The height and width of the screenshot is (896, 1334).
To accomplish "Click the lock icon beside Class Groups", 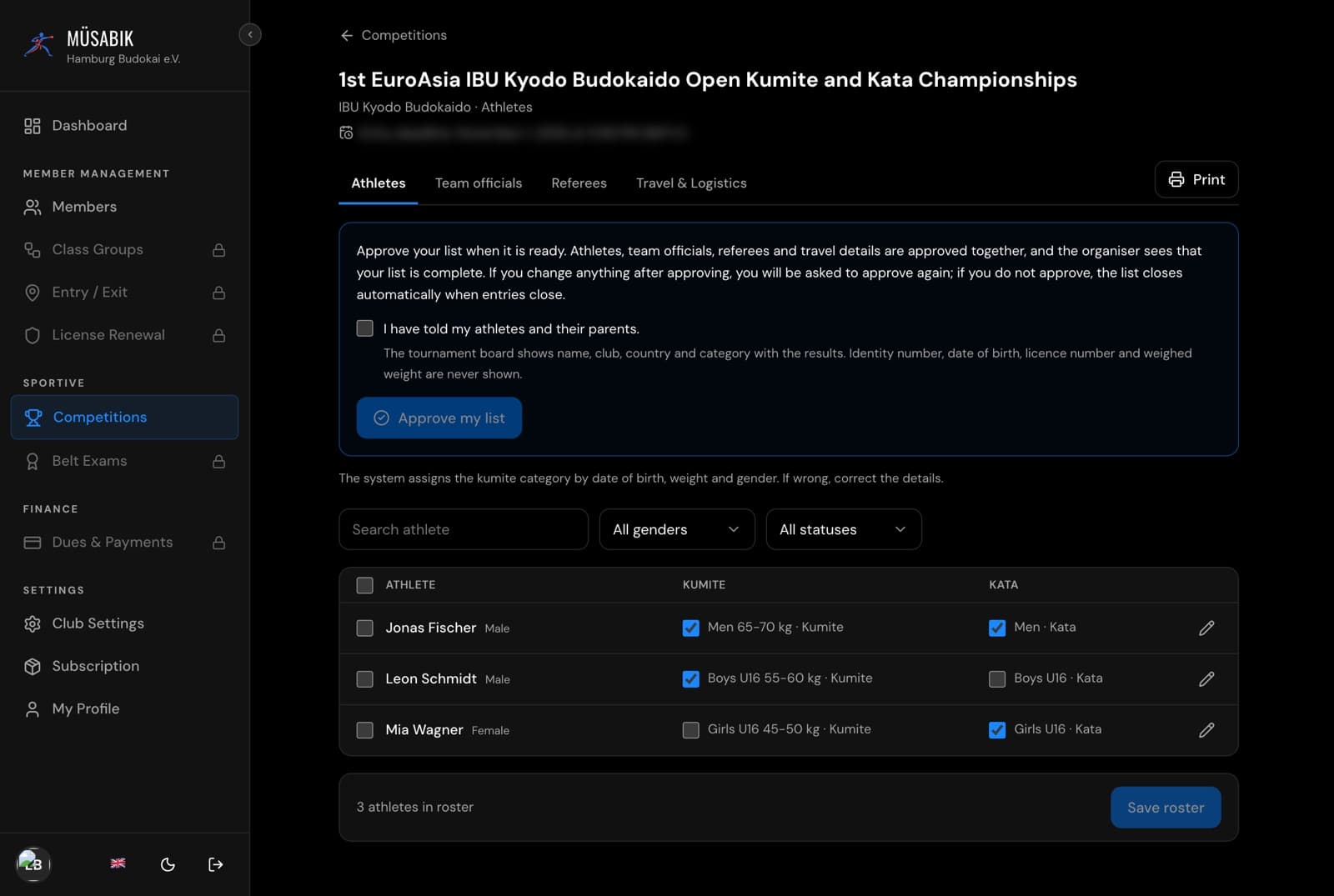I will tap(219, 250).
